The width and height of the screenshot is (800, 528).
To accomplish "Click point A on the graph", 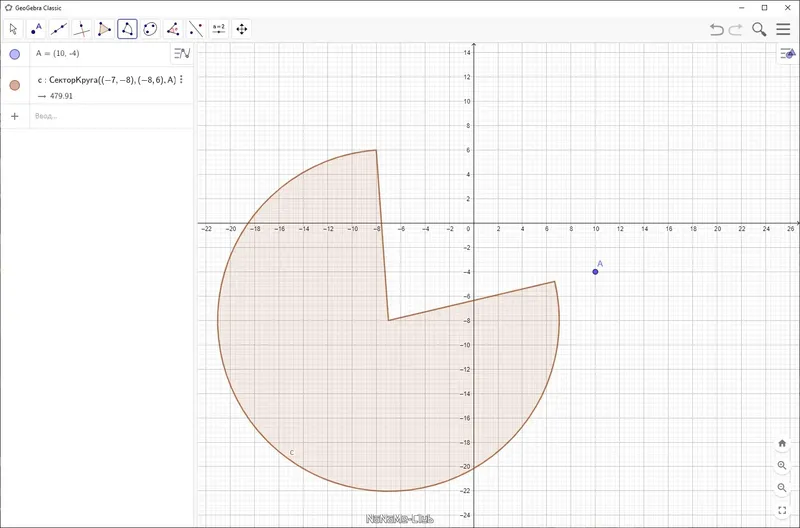I will 595,272.
